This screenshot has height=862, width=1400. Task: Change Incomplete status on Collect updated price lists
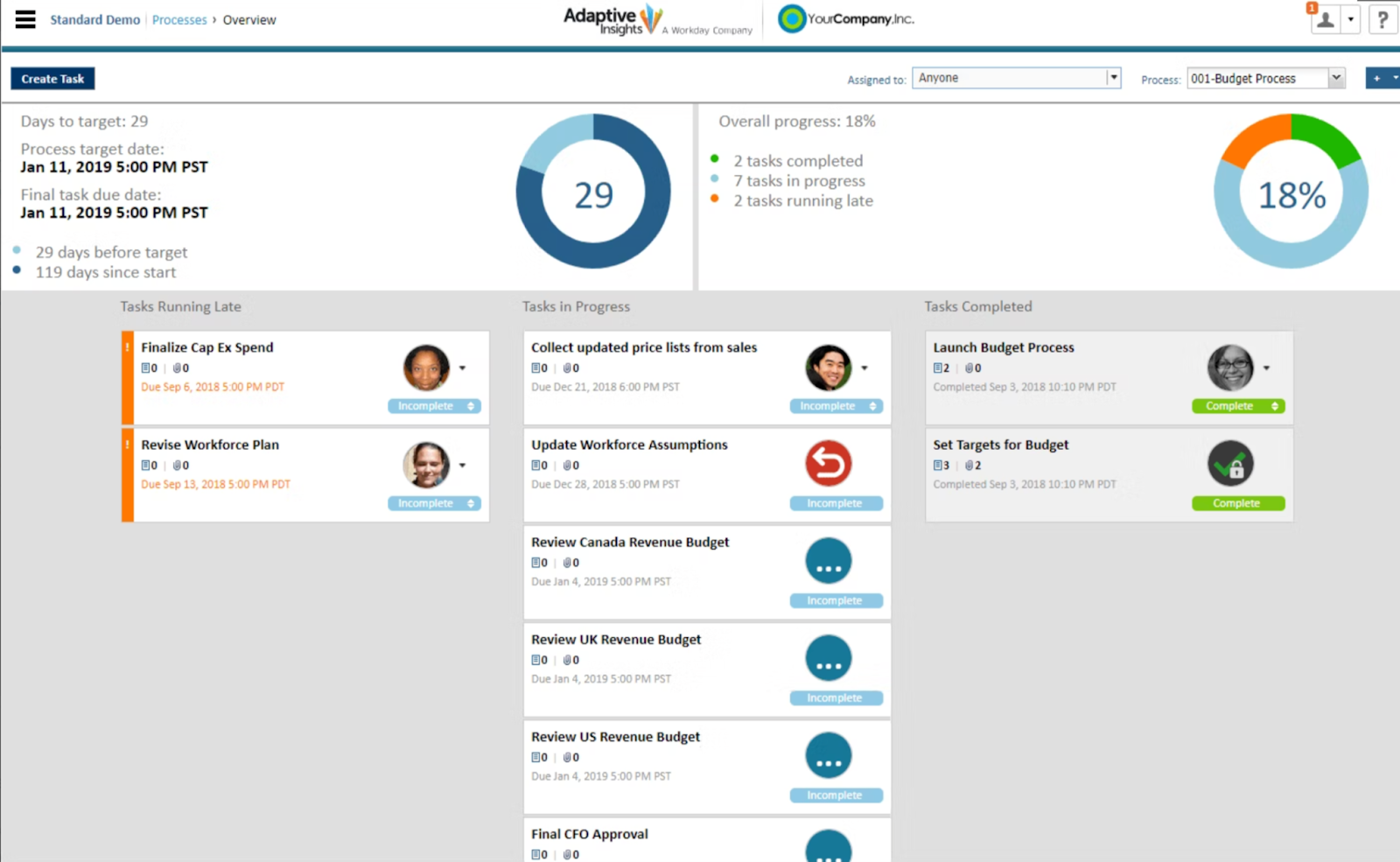pyautogui.click(x=836, y=406)
